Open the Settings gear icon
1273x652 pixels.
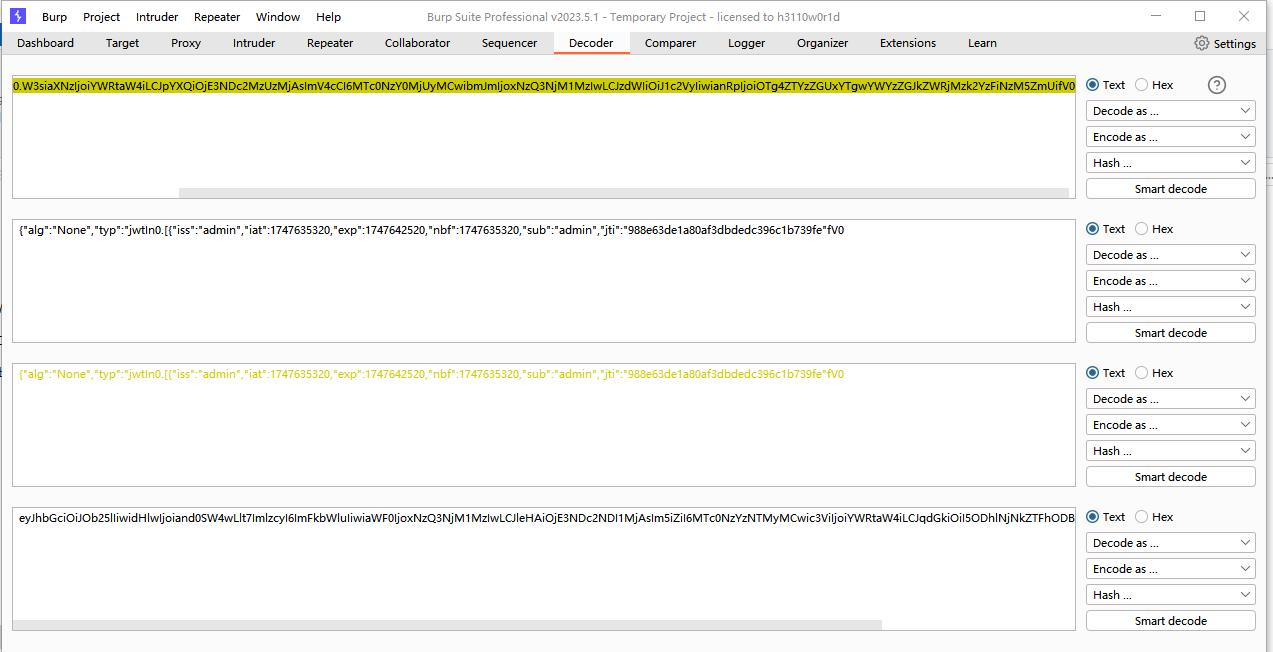pos(1201,43)
